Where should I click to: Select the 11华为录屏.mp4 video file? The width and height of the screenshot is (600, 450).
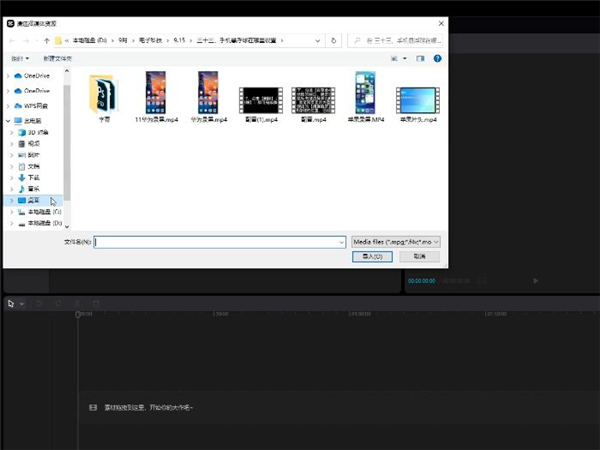156,97
